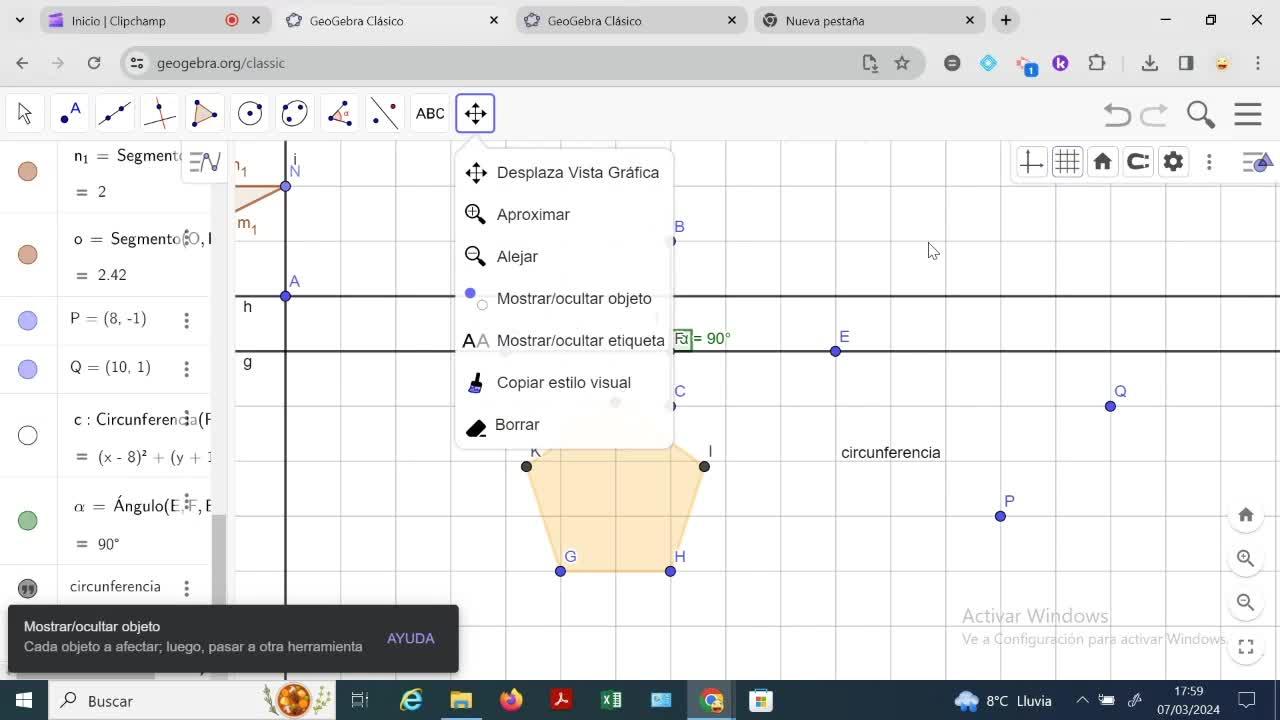Screen dimensions: 1280x720
Task: Click AYUDA in the tooltip
Action: pyautogui.click(x=411, y=638)
